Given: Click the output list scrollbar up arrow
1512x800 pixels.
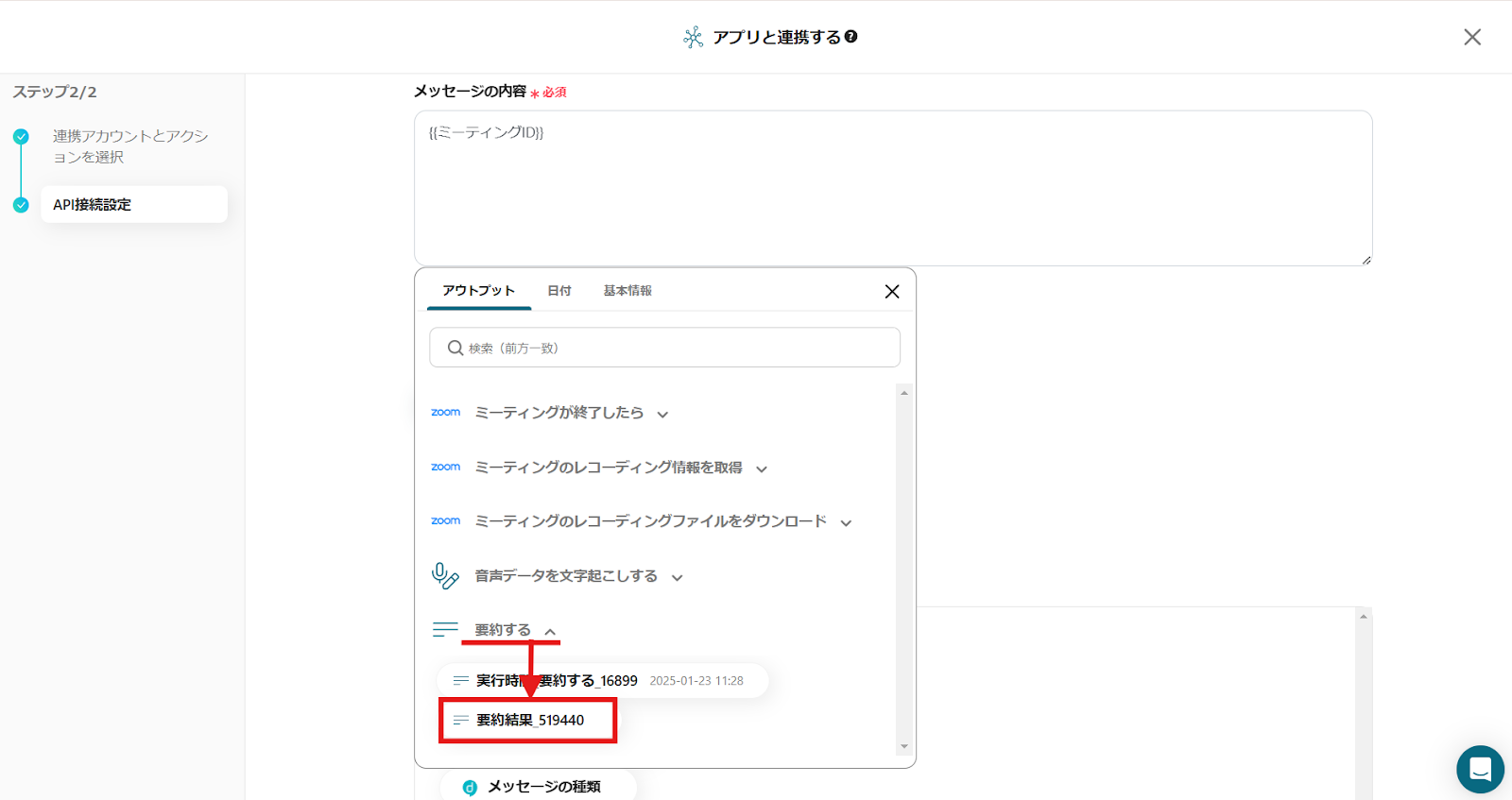Looking at the screenshot, I should pos(904,393).
